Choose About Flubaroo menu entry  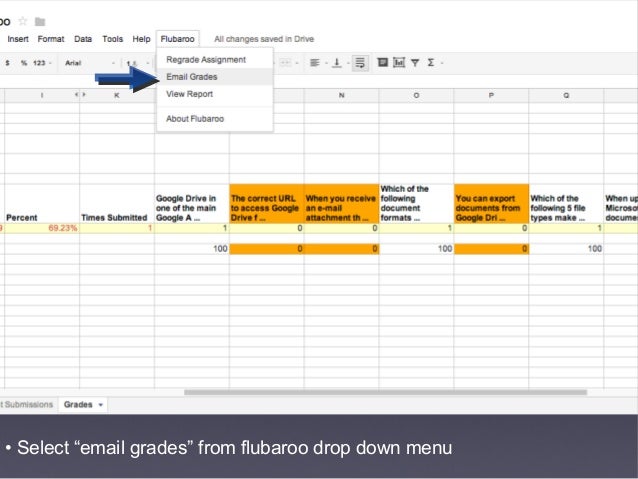pos(215,119)
